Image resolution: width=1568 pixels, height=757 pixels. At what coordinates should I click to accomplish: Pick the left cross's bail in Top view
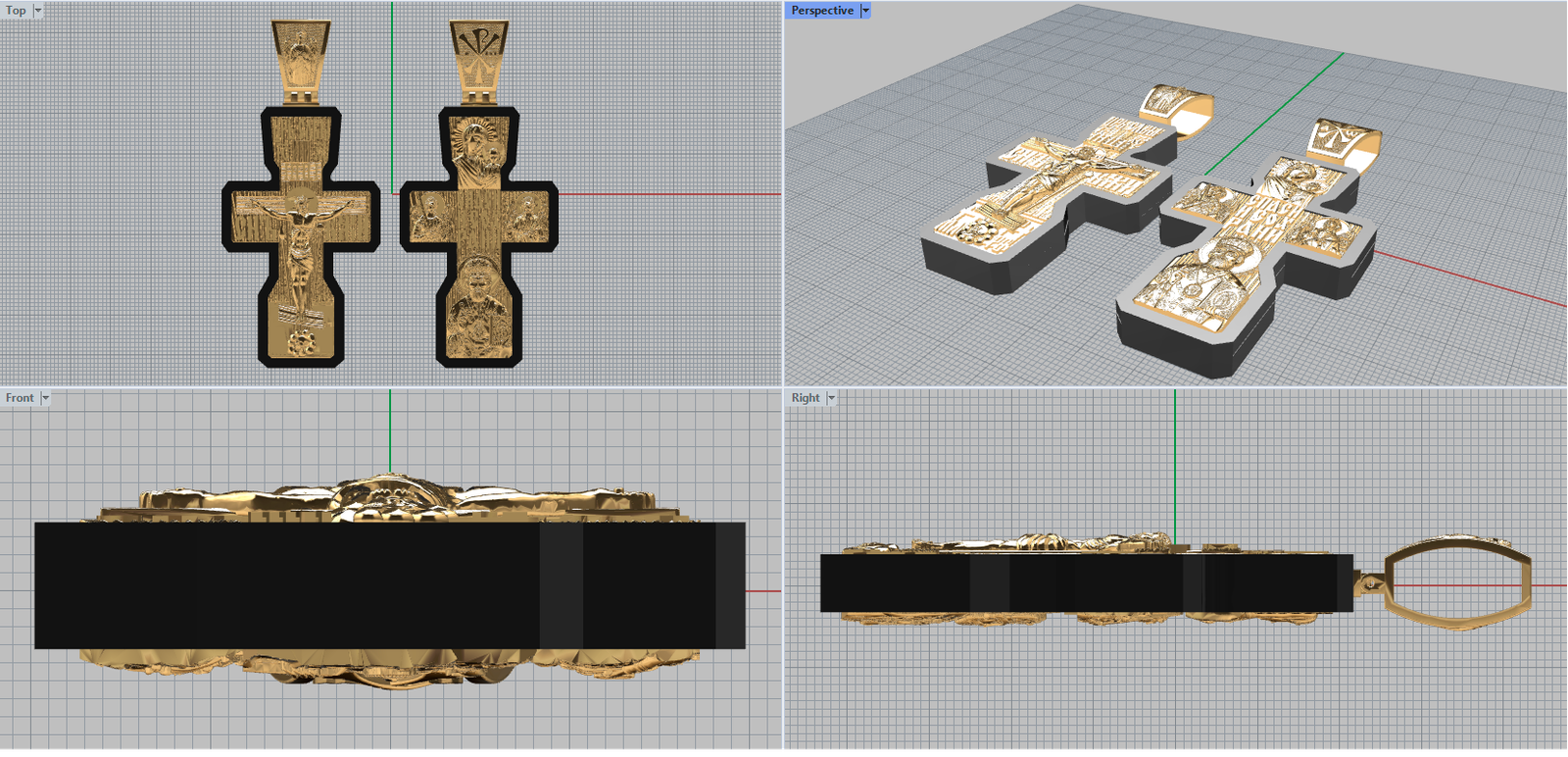pyautogui.click(x=300, y=57)
